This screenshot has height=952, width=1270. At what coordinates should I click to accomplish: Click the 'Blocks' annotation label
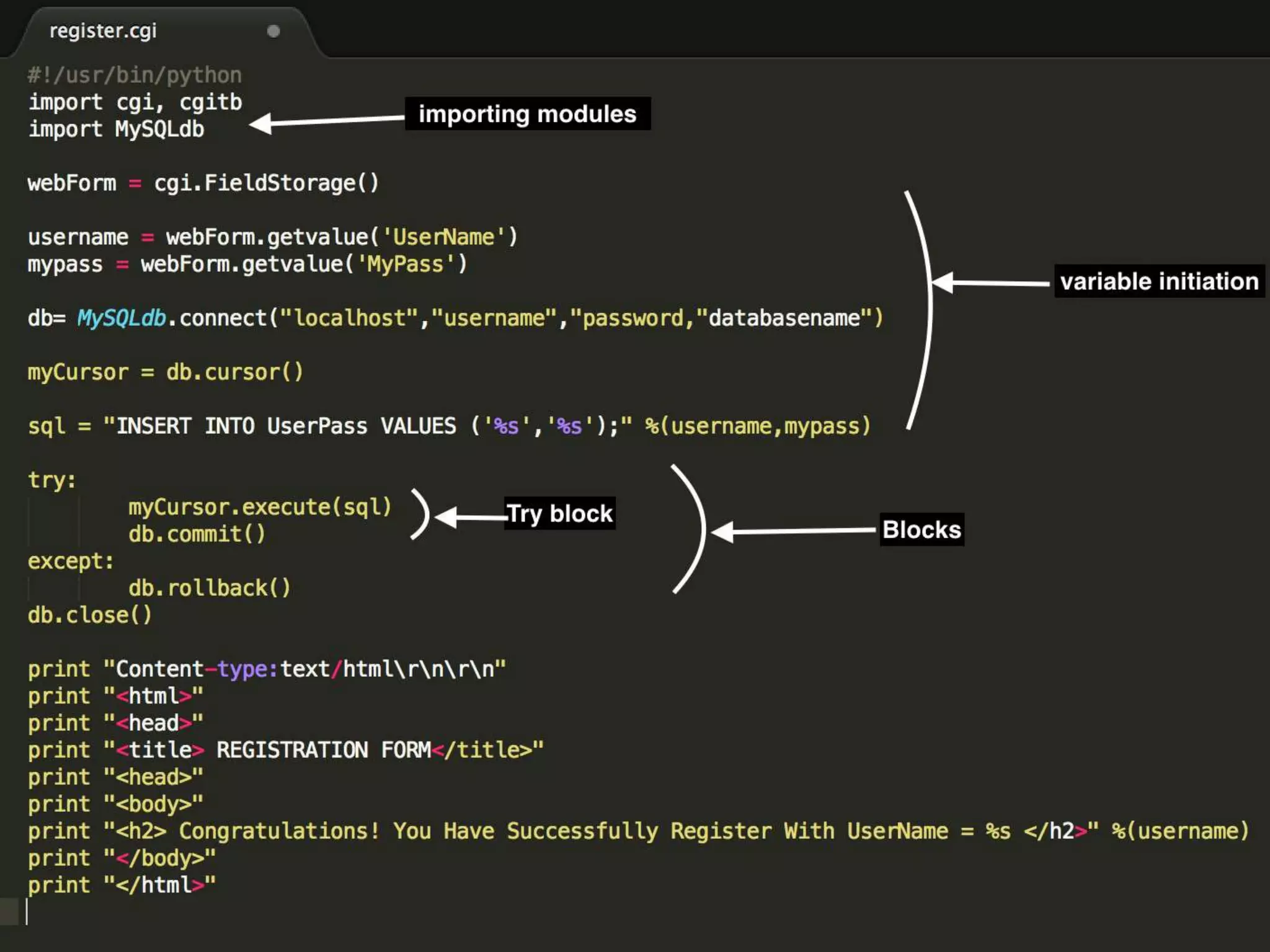point(921,530)
